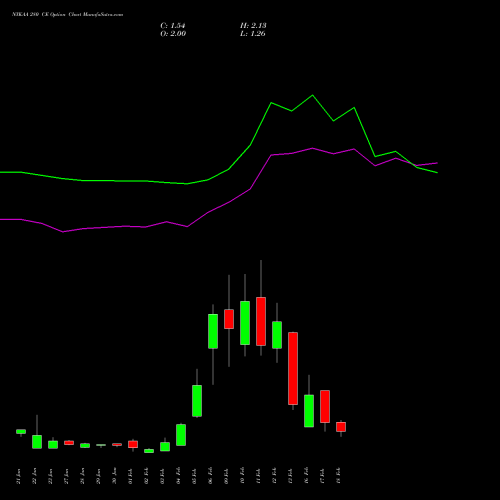Select the close value C: 1.54
The height and width of the screenshot is (500, 500).
click(x=173, y=26)
